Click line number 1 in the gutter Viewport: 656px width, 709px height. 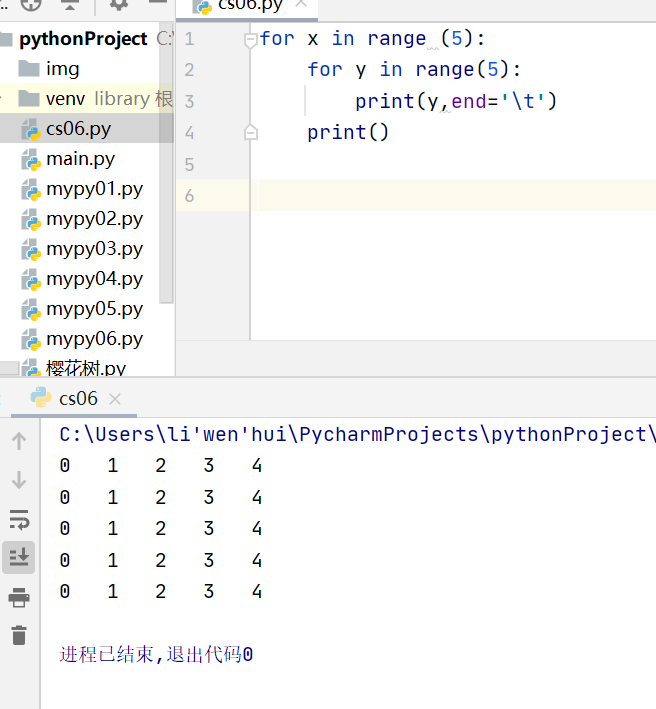pos(189,39)
